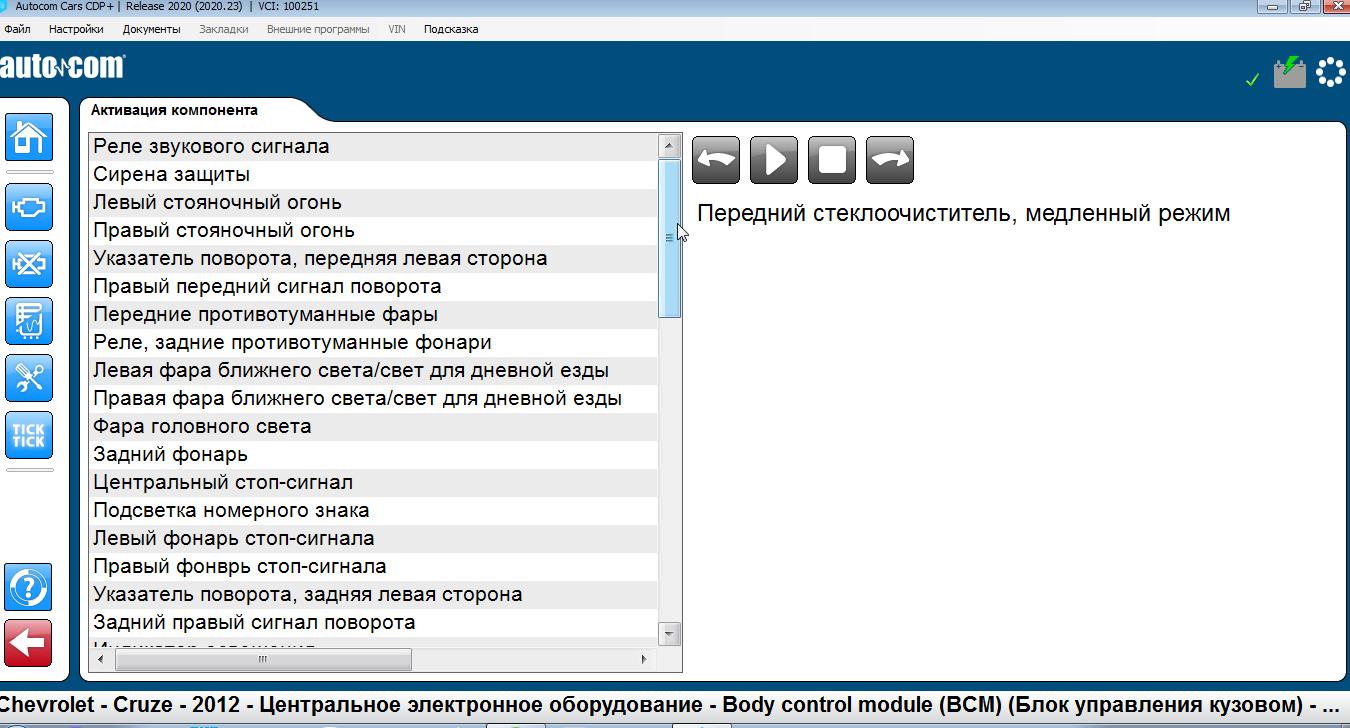Viewport: 1350px width, 728px height.
Task: Click the horizontal scroll-left arrow
Action: pos(99,659)
